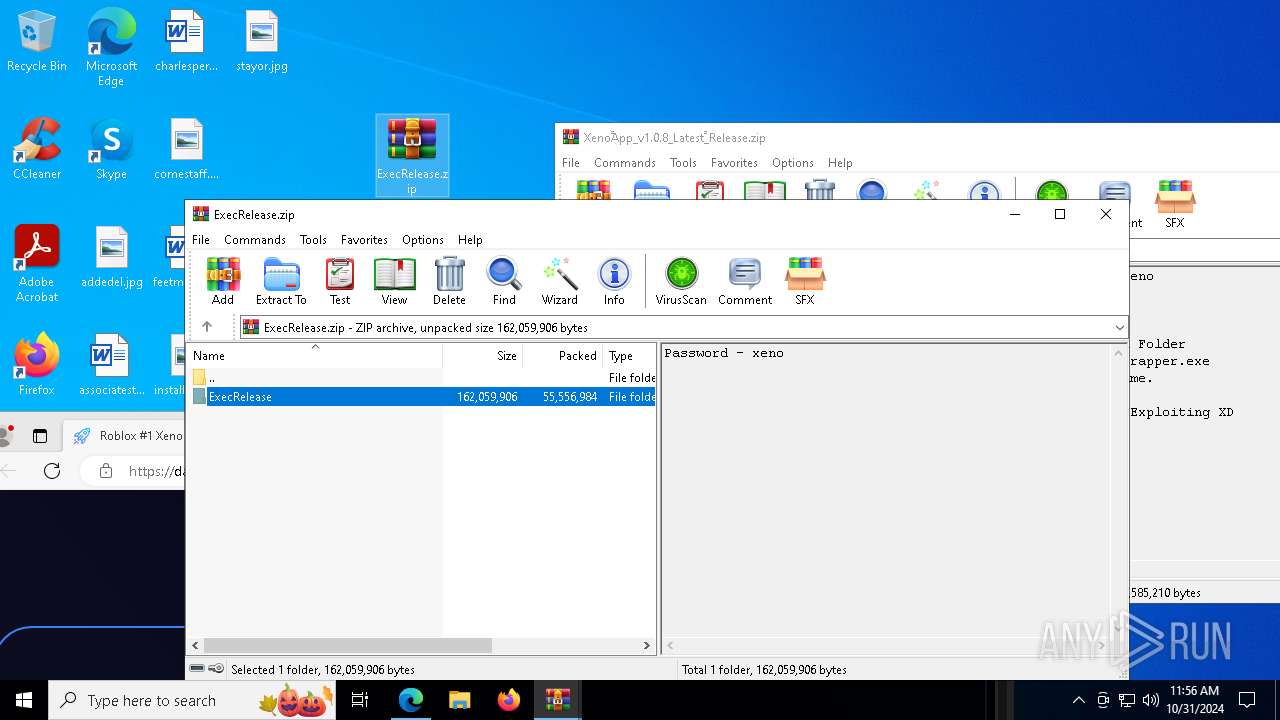Click the Find magnifier icon
The image size is (1280, 720).
point(504,281)
